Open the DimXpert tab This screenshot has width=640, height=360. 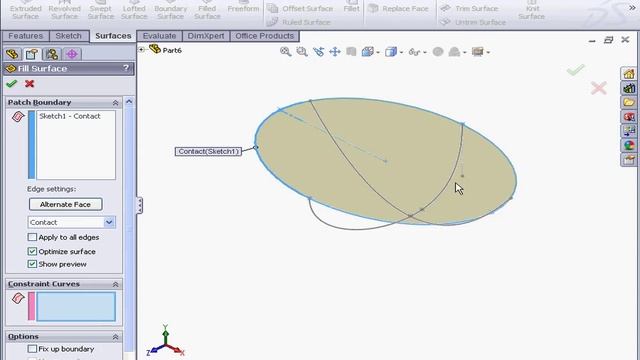[206, 36]
